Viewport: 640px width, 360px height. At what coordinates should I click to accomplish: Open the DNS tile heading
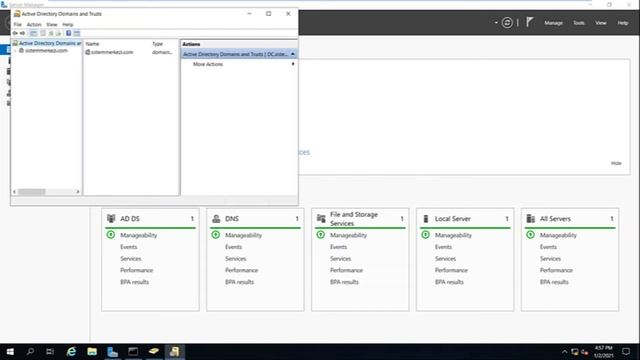pyautogui.click(x=232, y=219)
